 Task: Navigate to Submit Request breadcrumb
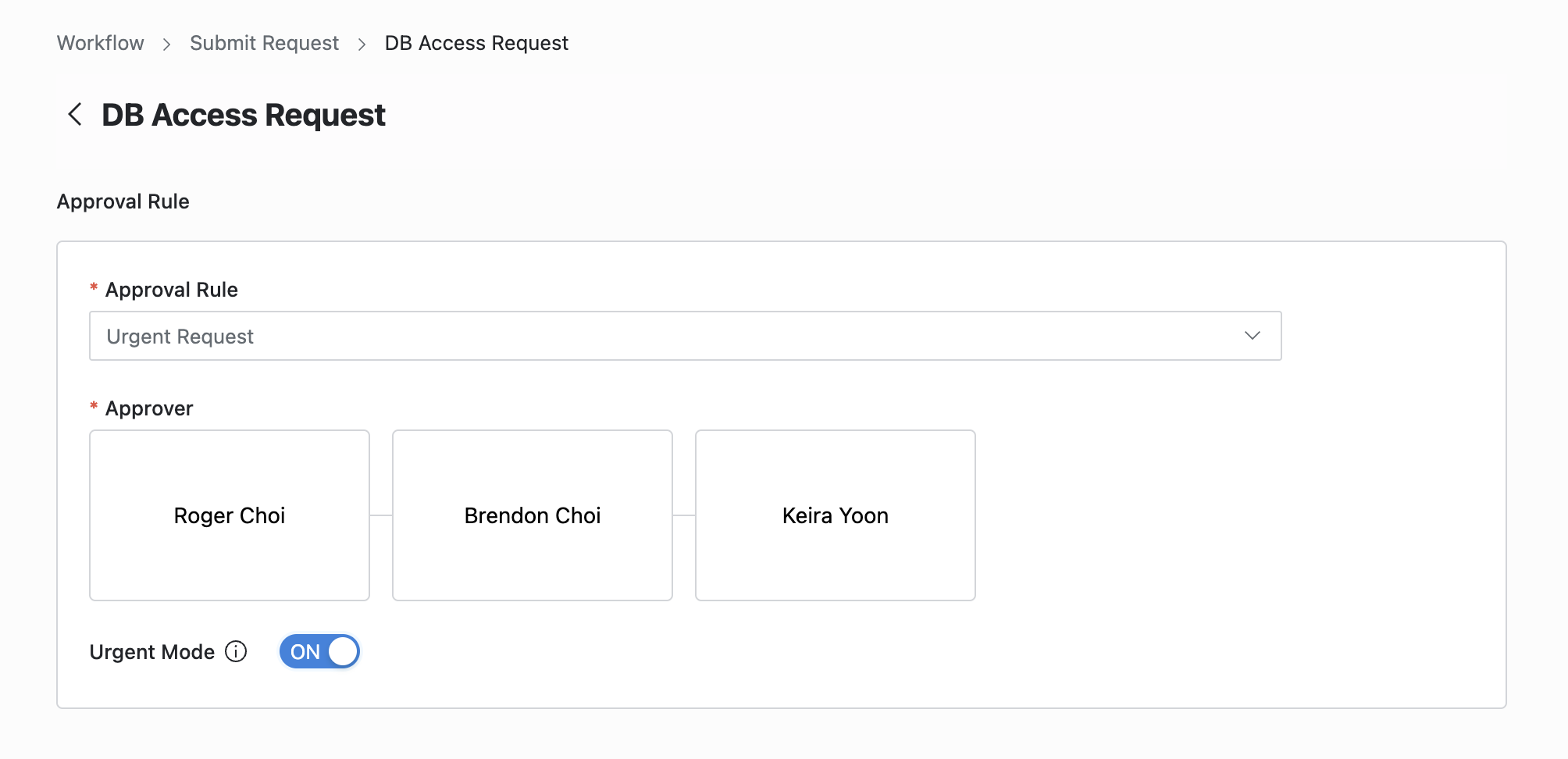pyautogui.click(x=264, y=43)
